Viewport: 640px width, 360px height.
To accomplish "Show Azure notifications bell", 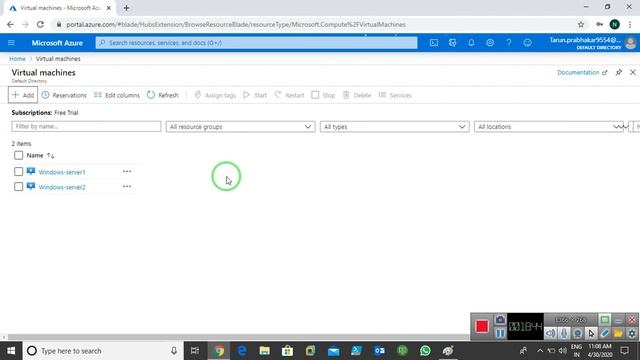I will [471, 43].
